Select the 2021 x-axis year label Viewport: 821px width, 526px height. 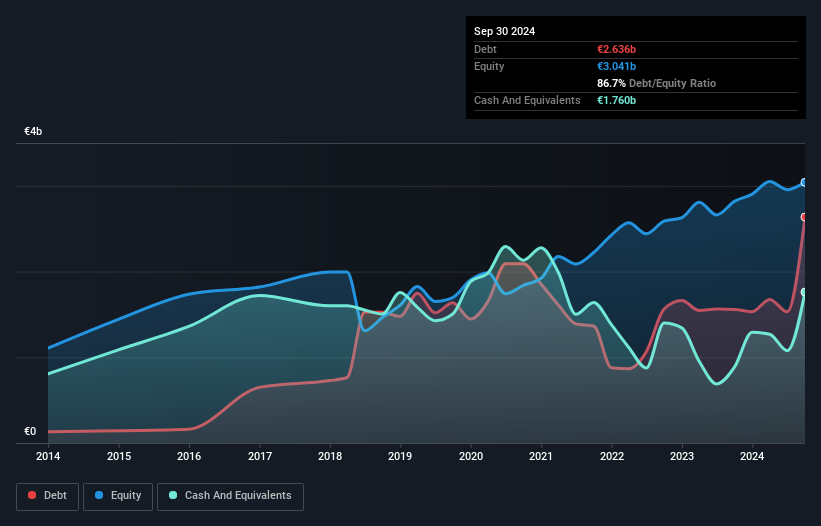541,457
